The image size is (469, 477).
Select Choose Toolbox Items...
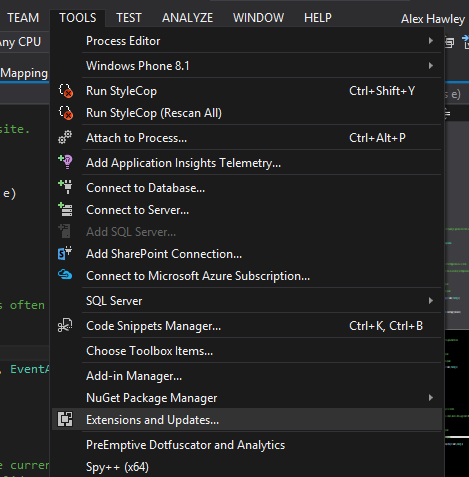coord(247,351)
